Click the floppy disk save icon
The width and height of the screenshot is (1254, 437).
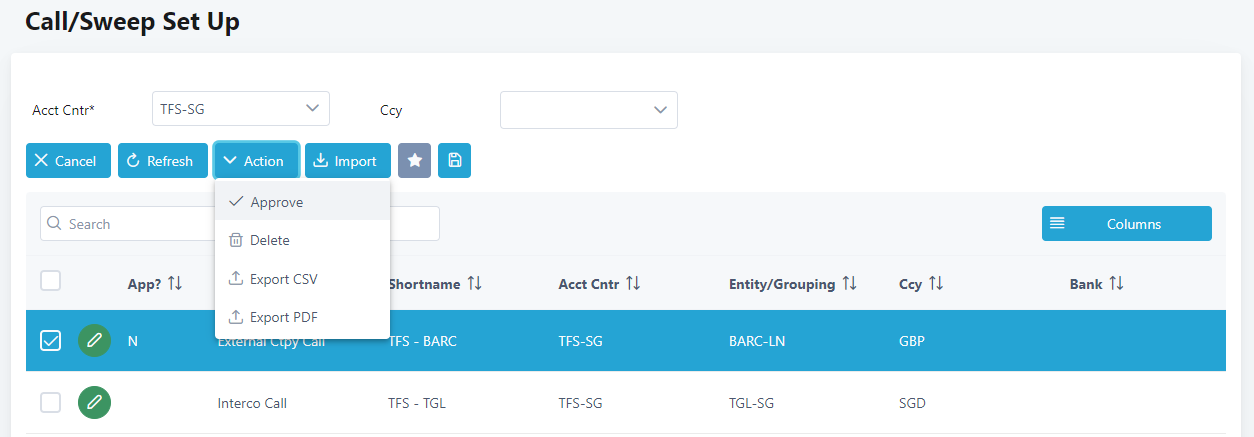point(454,161)
